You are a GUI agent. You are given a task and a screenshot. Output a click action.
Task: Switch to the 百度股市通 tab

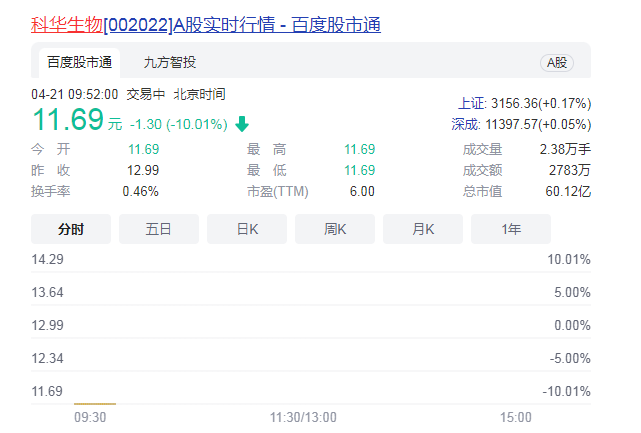click(79, 63)
